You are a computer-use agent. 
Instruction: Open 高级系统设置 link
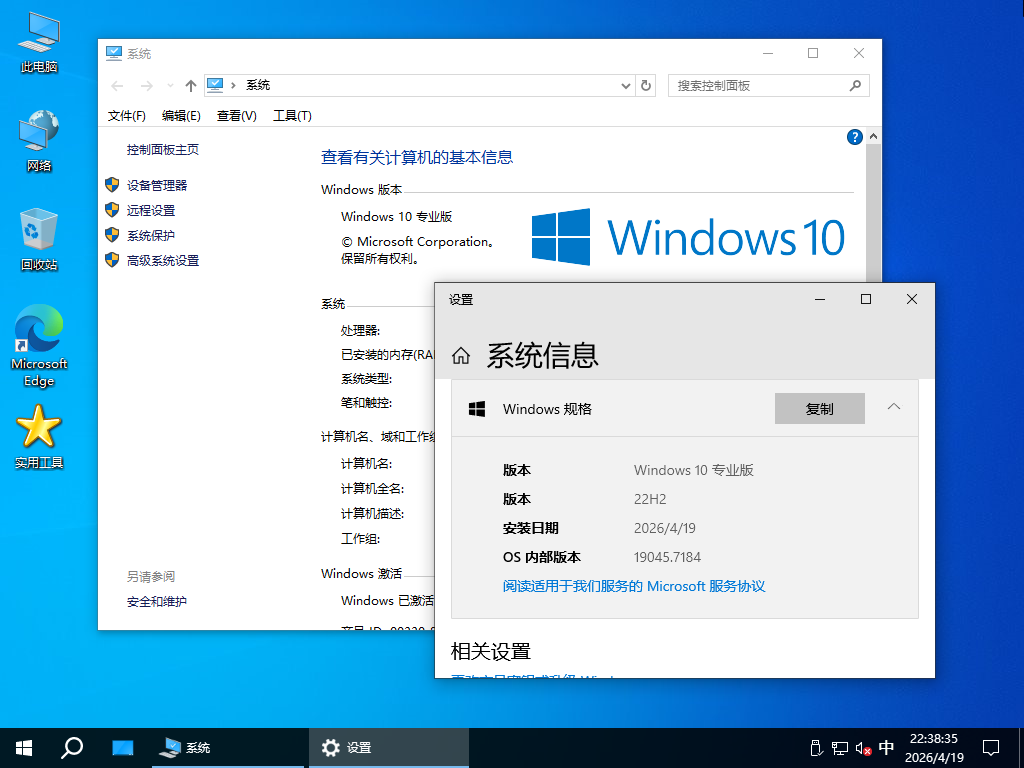tap(163, 260)
